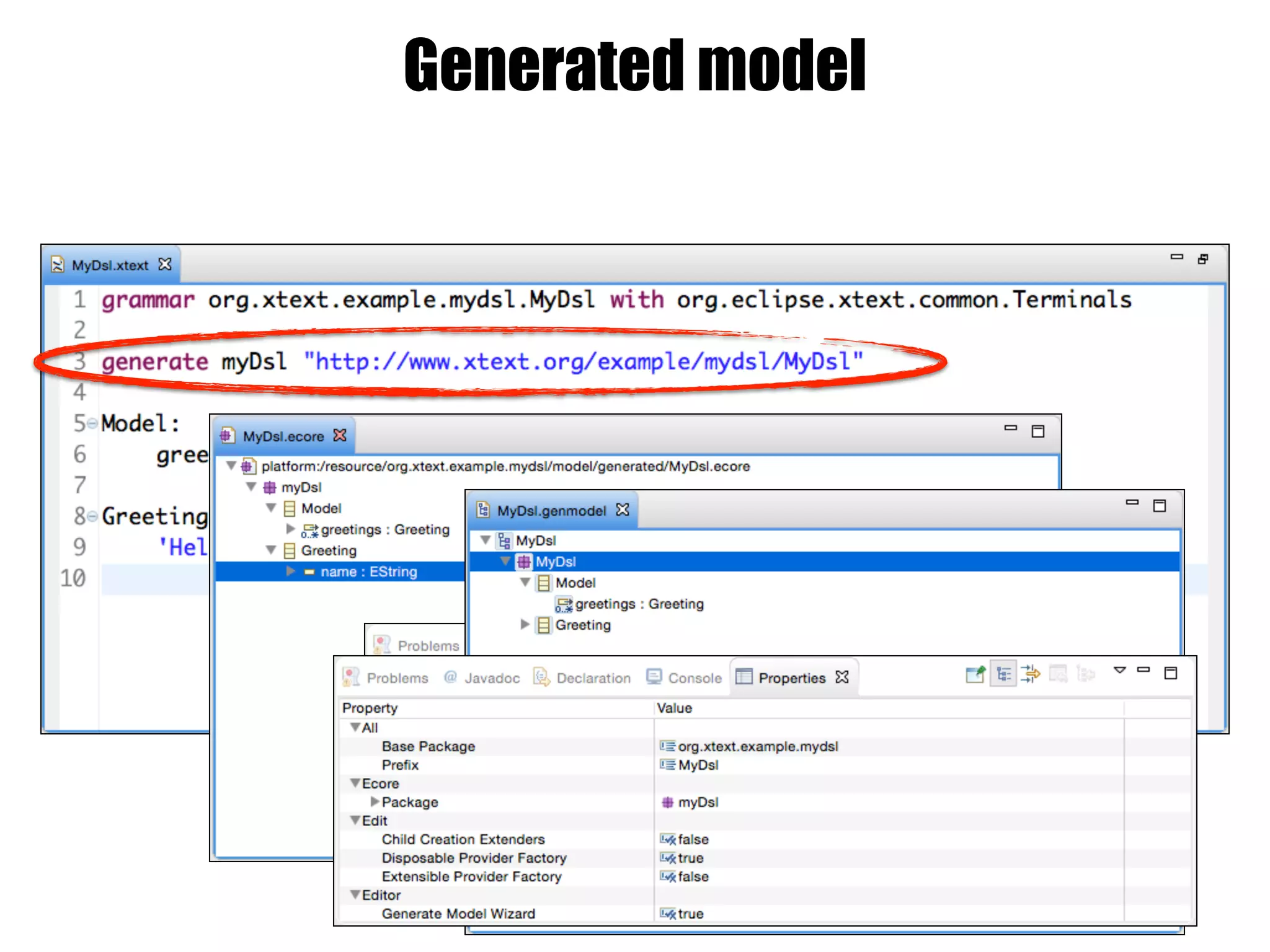Click Pin to Selection icon in Properties toolbar
The height and width of the screenshot is (952, 1270).
[x=975, y=674]
